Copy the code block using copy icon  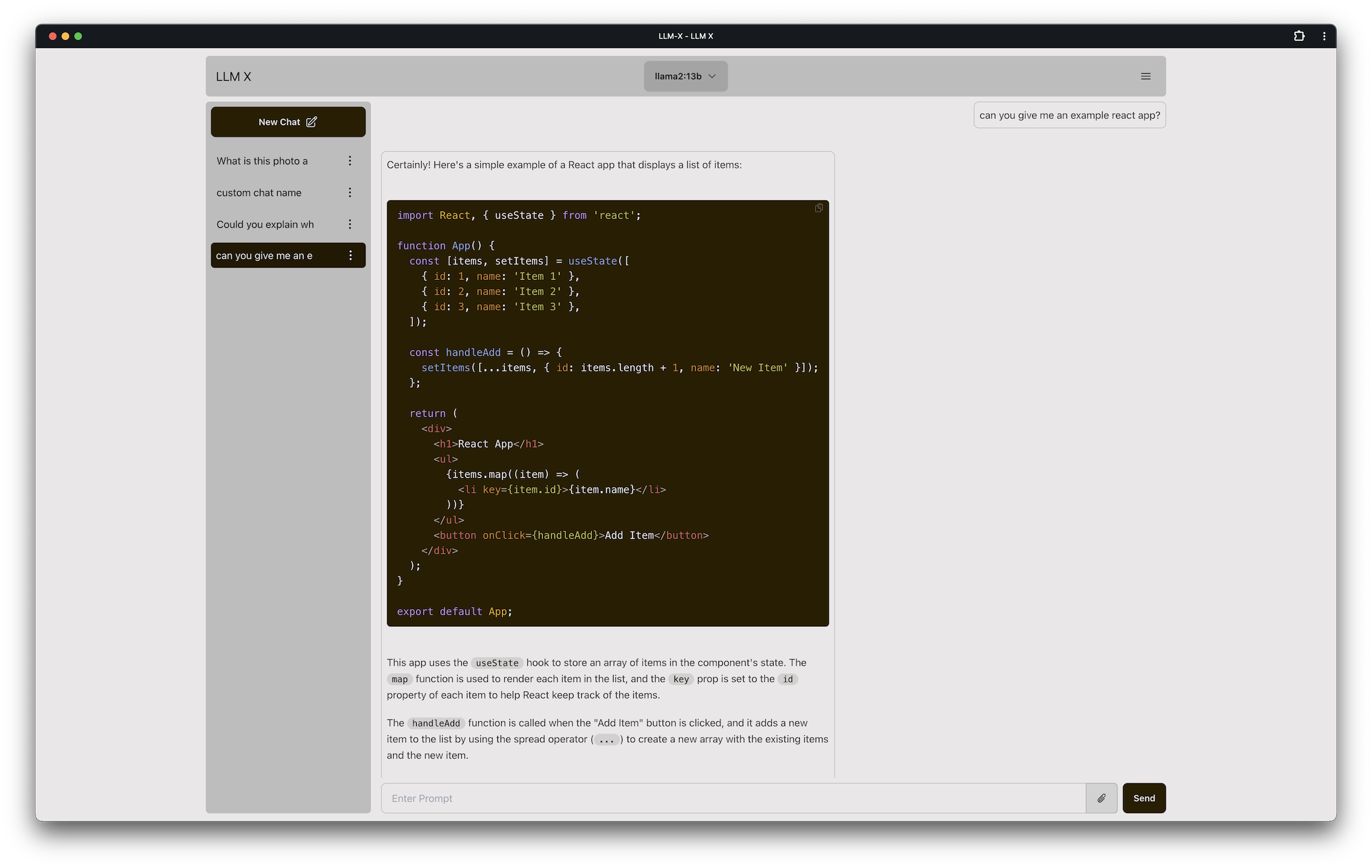[x=819, y=208]
